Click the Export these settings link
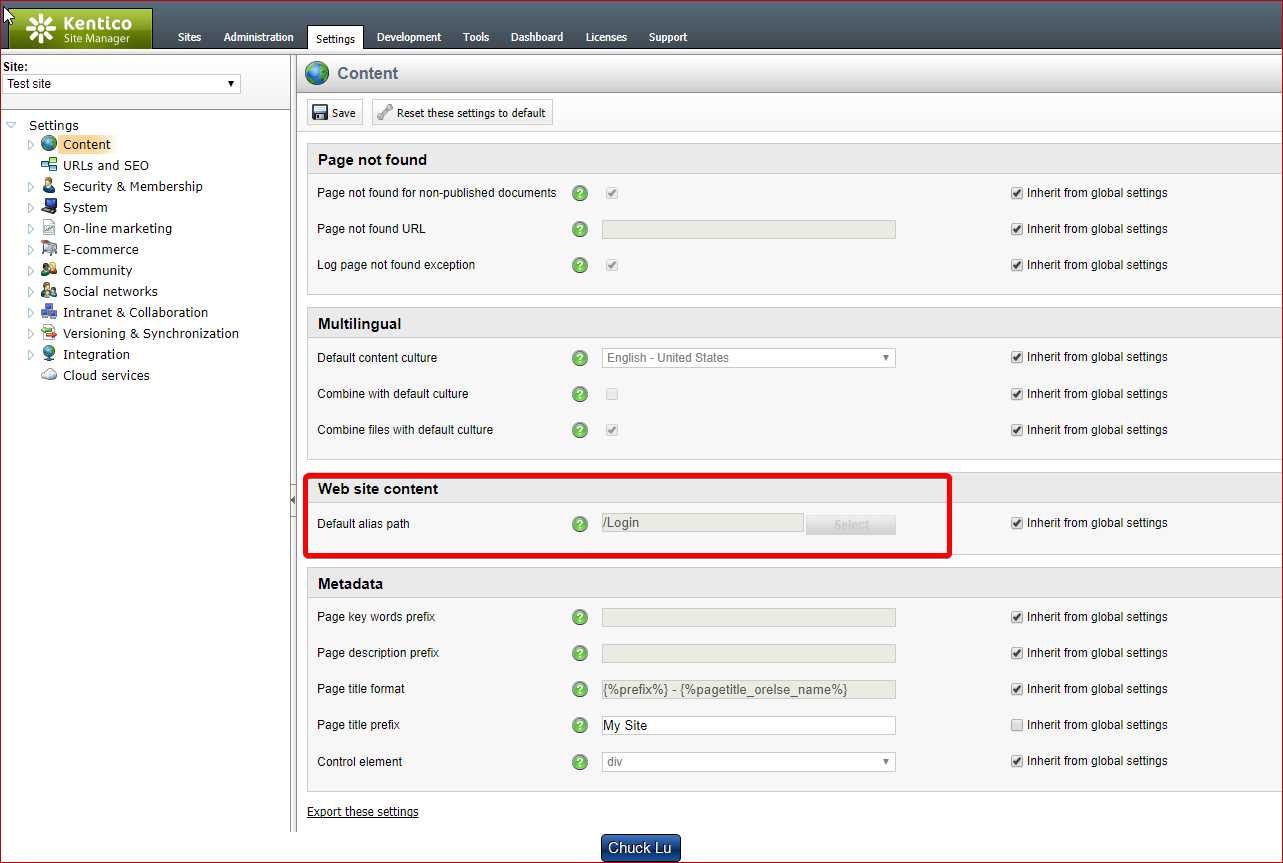The image size is (1283, 863). pos(363,812)
